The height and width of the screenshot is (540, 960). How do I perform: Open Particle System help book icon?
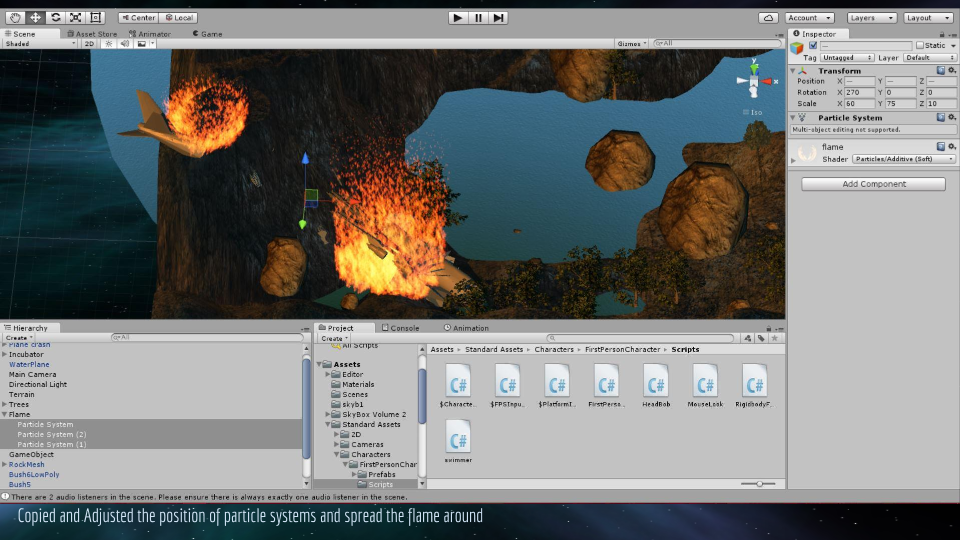(940, 118)
